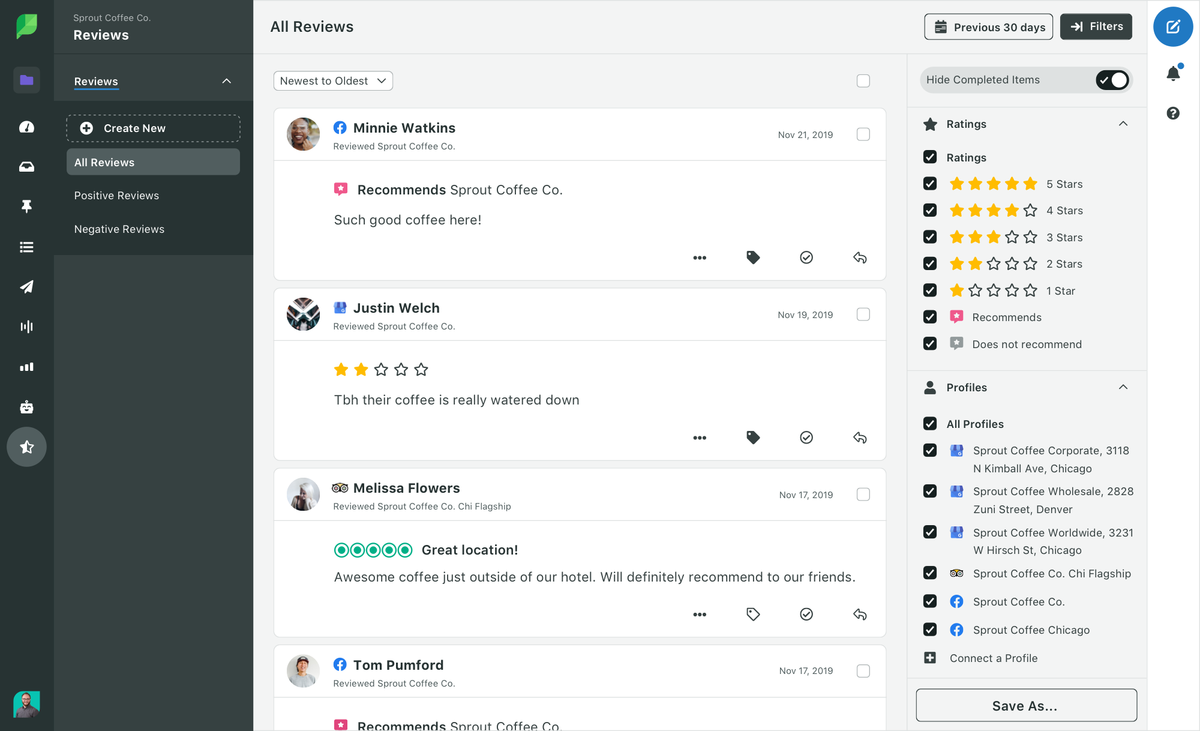
Task: Open the paper plane publishing icon
Action: 27,287
